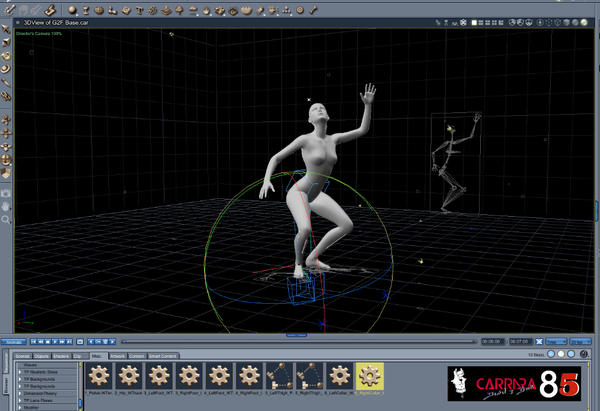Jump to the last frame
This screenshot has height=411, width=600.
click(x=69, y=341)
